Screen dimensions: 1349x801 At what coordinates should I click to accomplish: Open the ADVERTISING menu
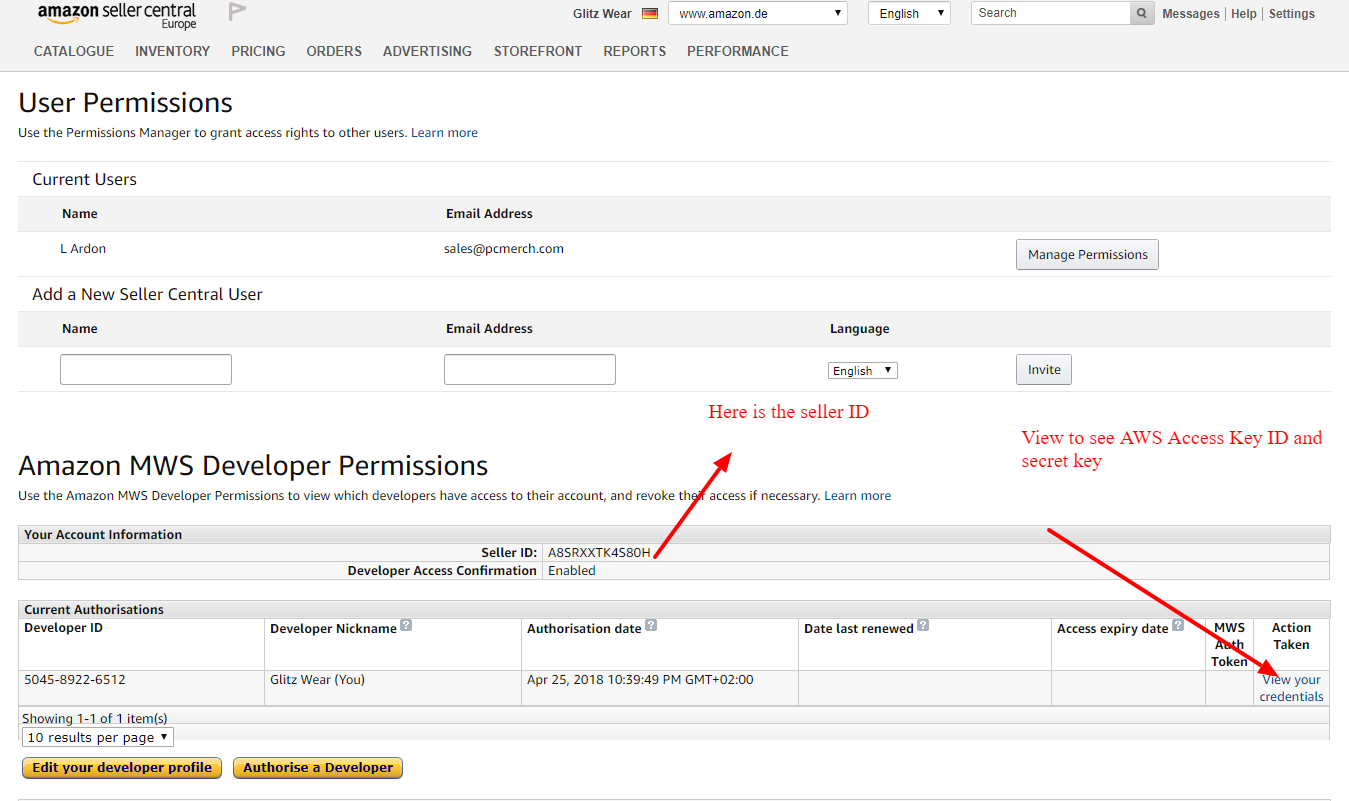[x=427, y=51]
